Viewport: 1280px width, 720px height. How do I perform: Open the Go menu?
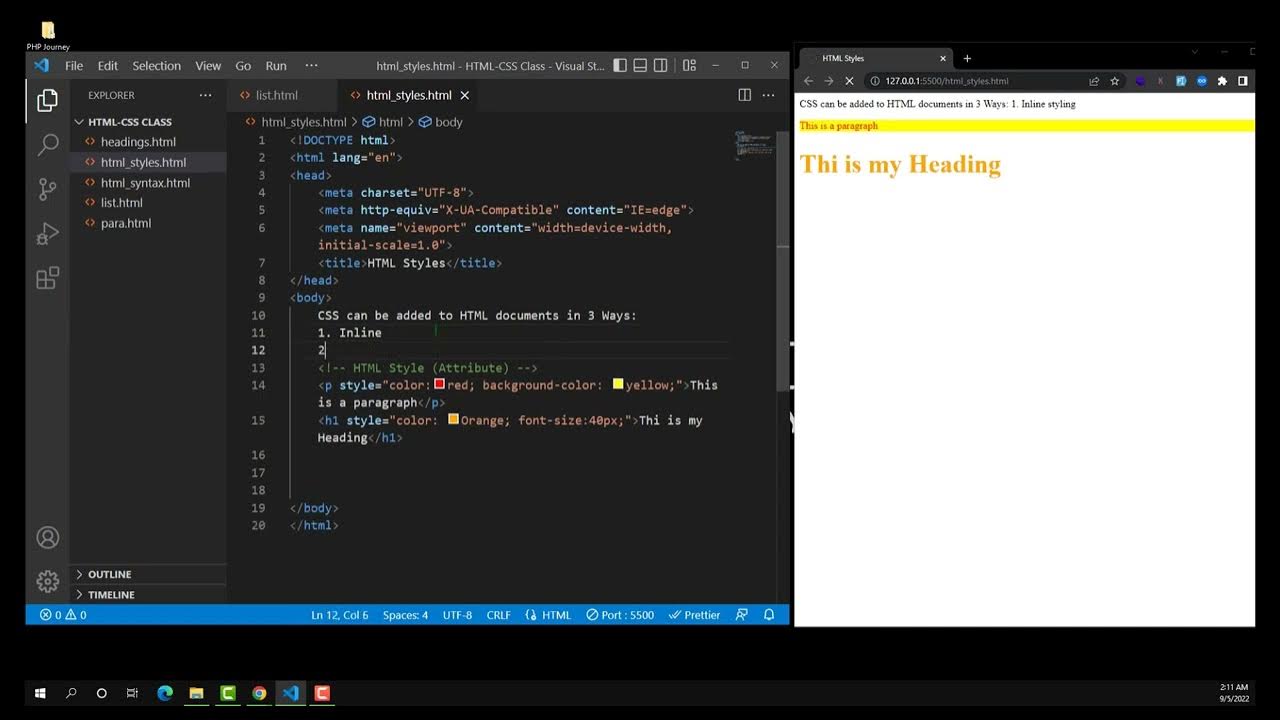coord(243,65)
